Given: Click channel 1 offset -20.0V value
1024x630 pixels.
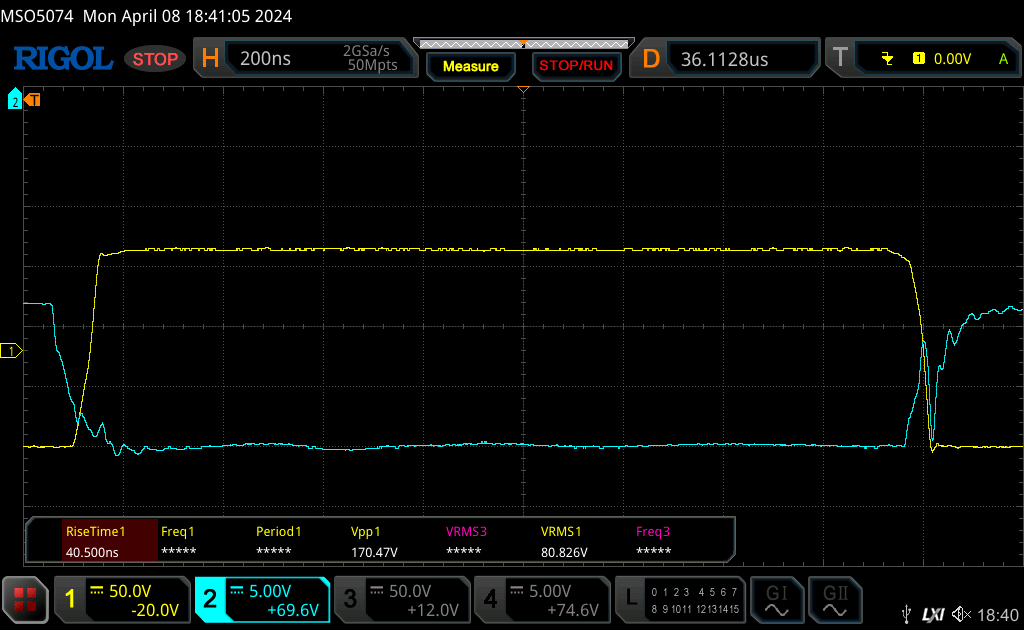Looking at the screenshot, I should [x=155, y=610].
